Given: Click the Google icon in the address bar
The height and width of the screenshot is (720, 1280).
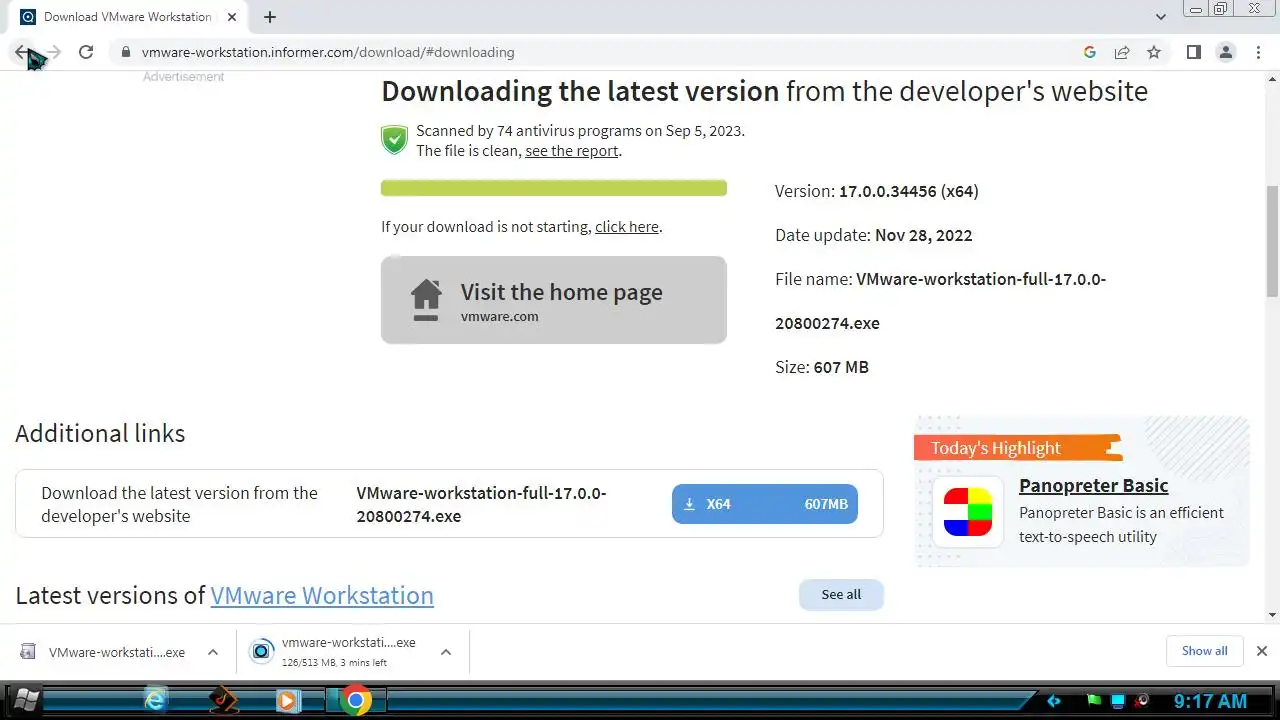Looking at the screenshot, I should click(x=1090, y=52).
